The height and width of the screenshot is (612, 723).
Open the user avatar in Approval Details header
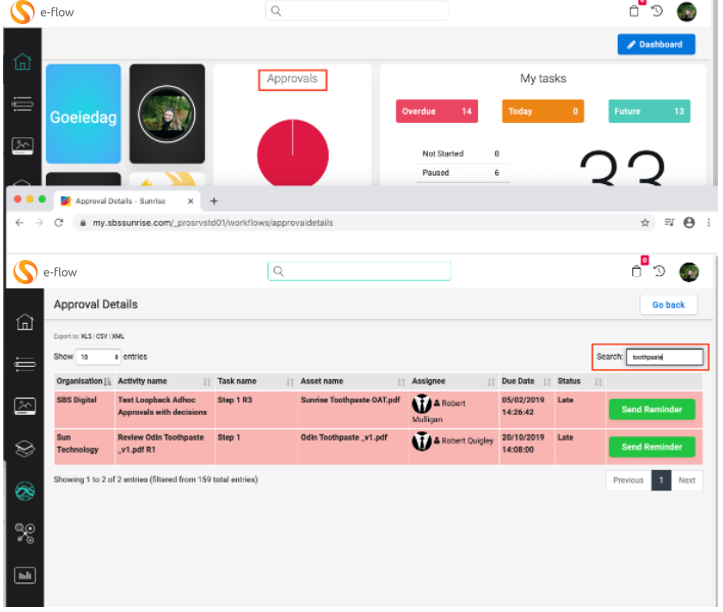689,272
